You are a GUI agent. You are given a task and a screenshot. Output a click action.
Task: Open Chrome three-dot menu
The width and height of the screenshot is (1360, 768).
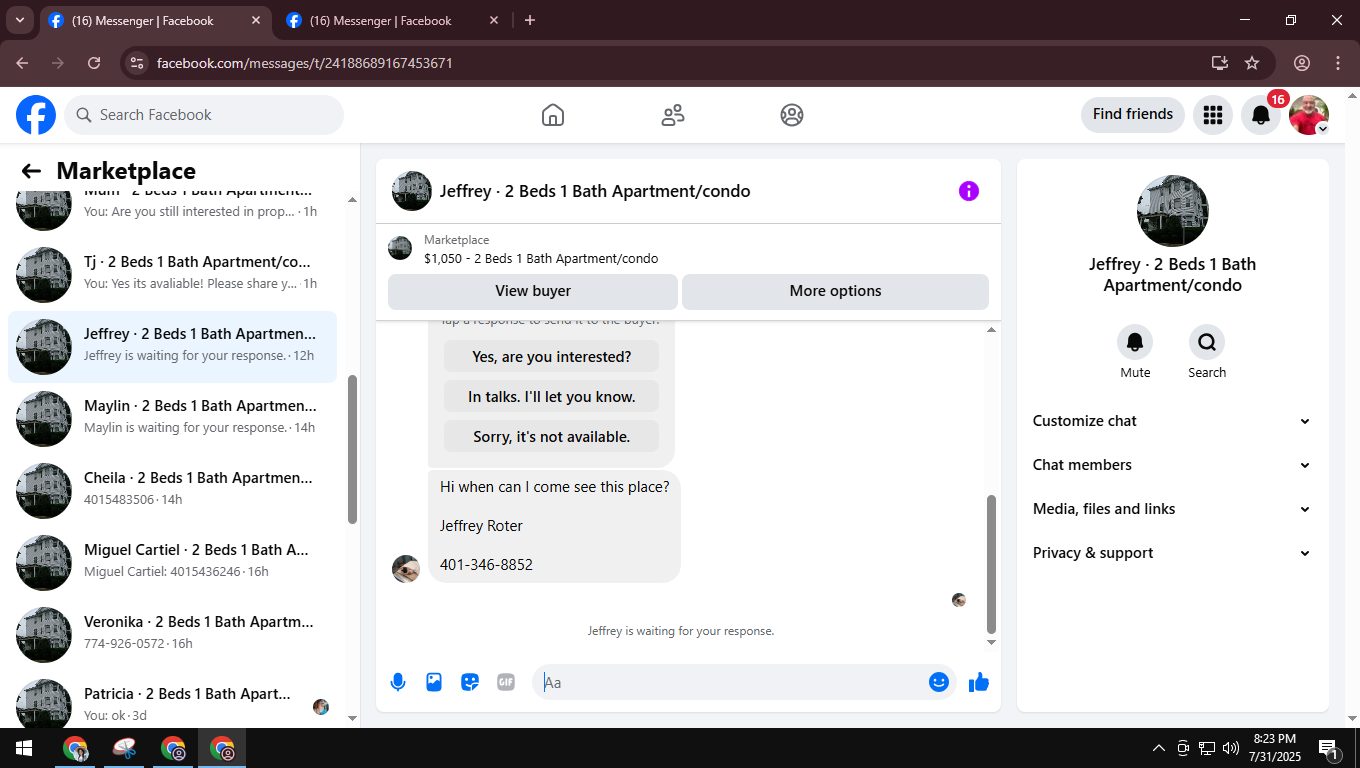1338,63
